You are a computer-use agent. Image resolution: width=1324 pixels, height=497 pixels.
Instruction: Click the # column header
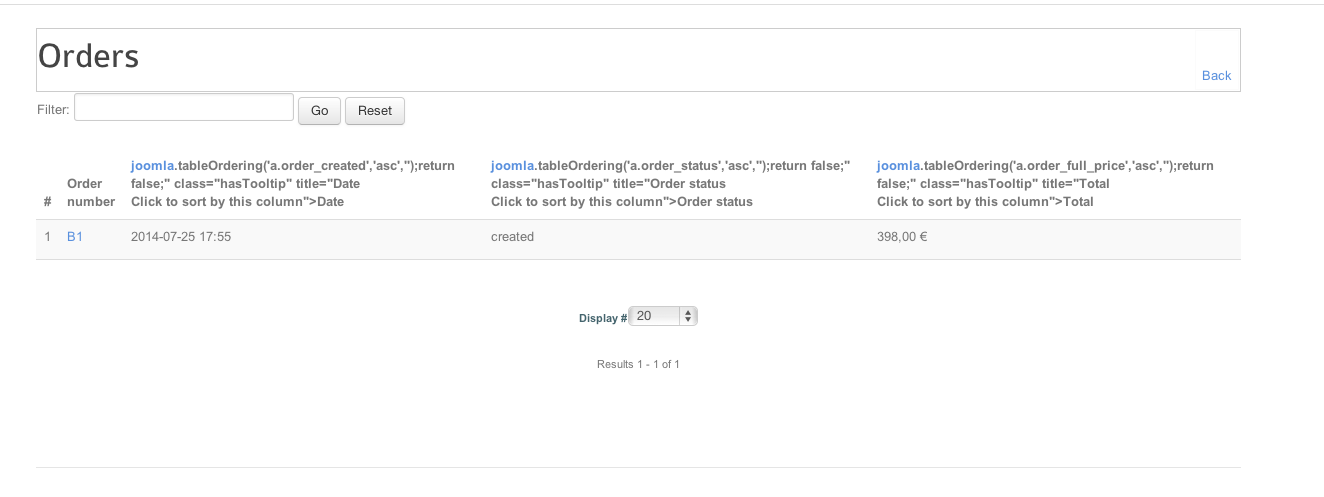pyautogui.click(x=48, y=202)
